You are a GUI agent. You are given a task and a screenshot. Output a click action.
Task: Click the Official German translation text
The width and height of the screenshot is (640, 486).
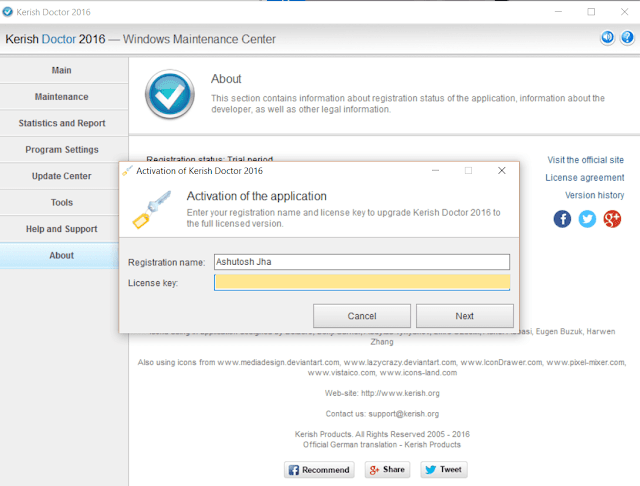(382, 445)
